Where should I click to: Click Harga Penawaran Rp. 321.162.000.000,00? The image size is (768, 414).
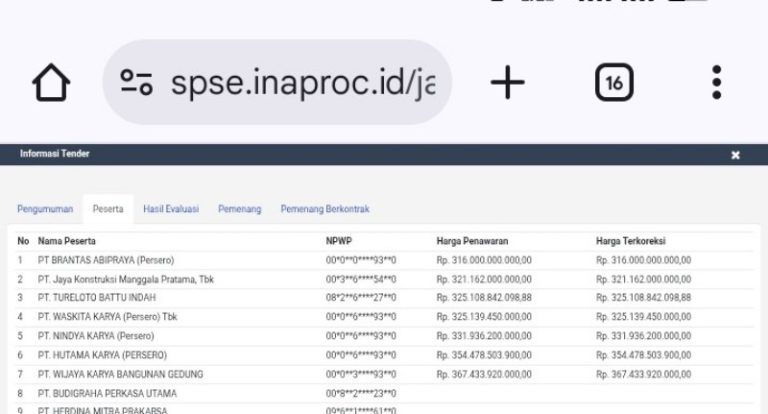(x=484, y=279)
